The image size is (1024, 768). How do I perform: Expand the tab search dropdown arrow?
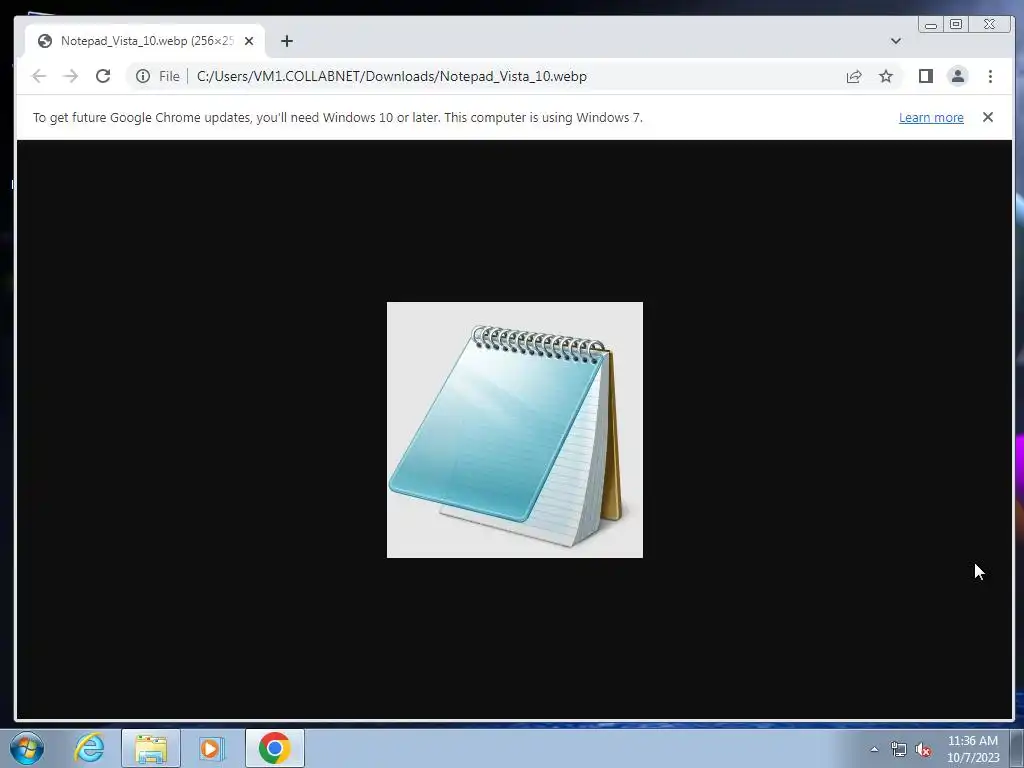pos(895,41)
